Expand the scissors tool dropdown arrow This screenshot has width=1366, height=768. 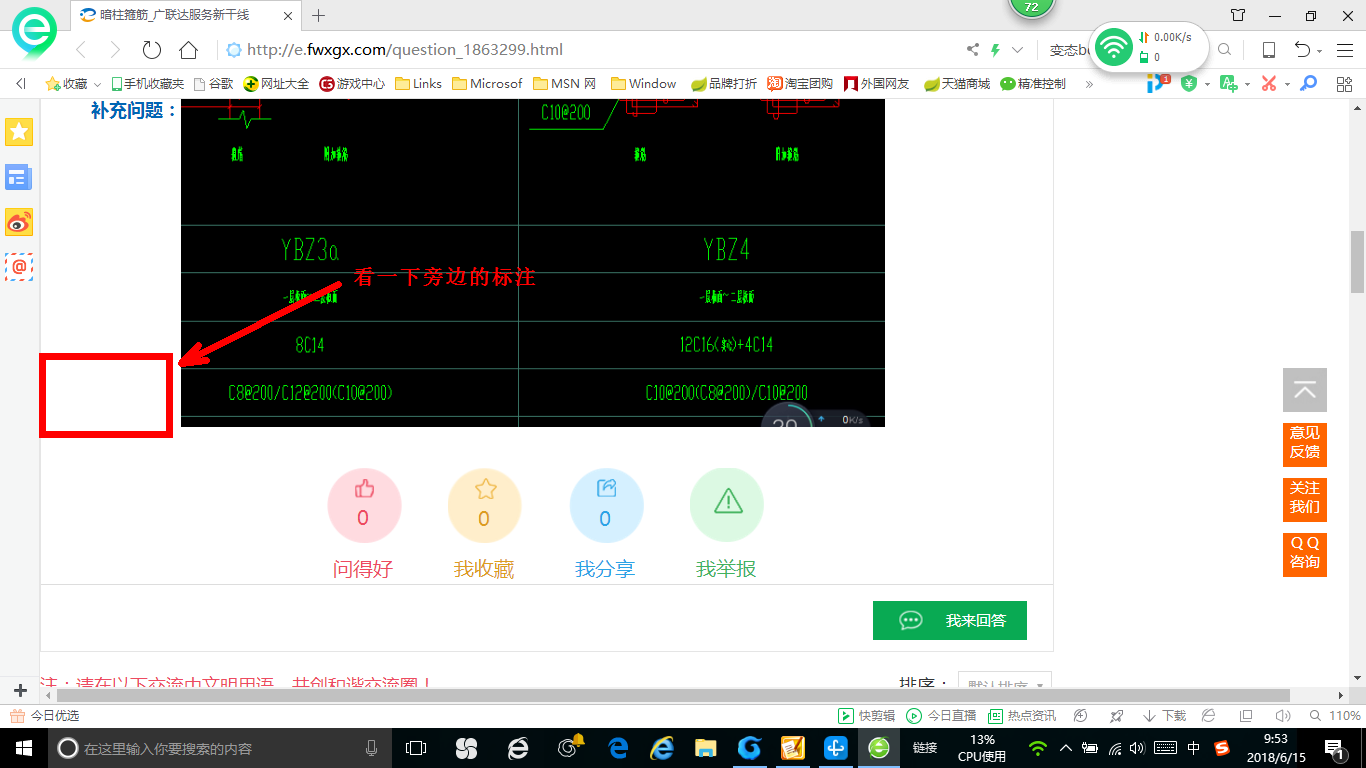point(1287,85)
